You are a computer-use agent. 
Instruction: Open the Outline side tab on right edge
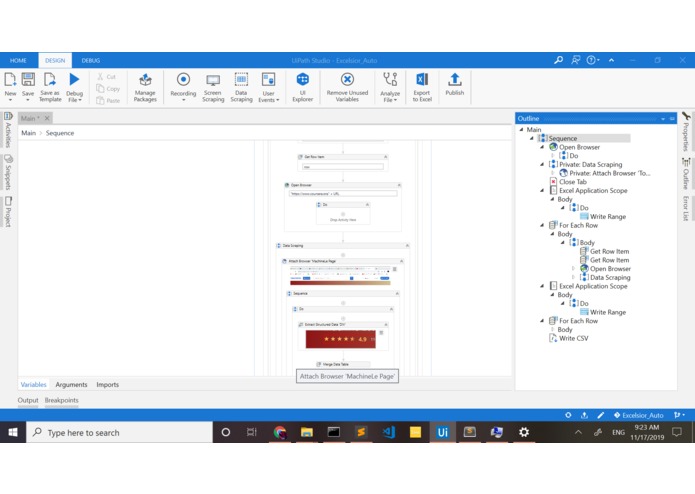point(686,174)
